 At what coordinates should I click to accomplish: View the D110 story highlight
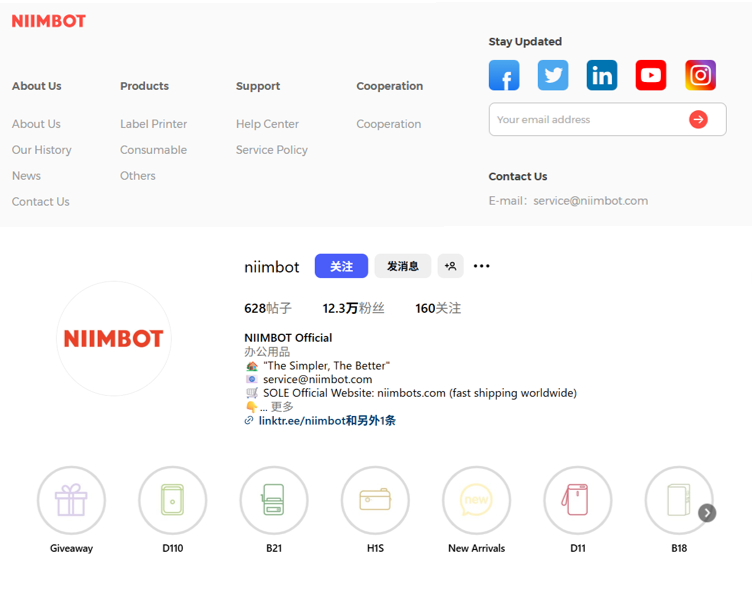(173, 501)
